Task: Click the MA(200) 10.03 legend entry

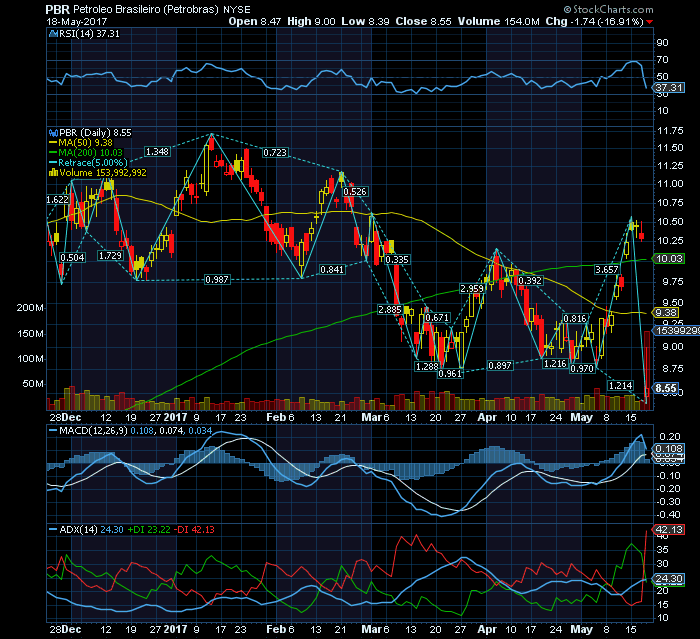Action: [x=91, y=153]
